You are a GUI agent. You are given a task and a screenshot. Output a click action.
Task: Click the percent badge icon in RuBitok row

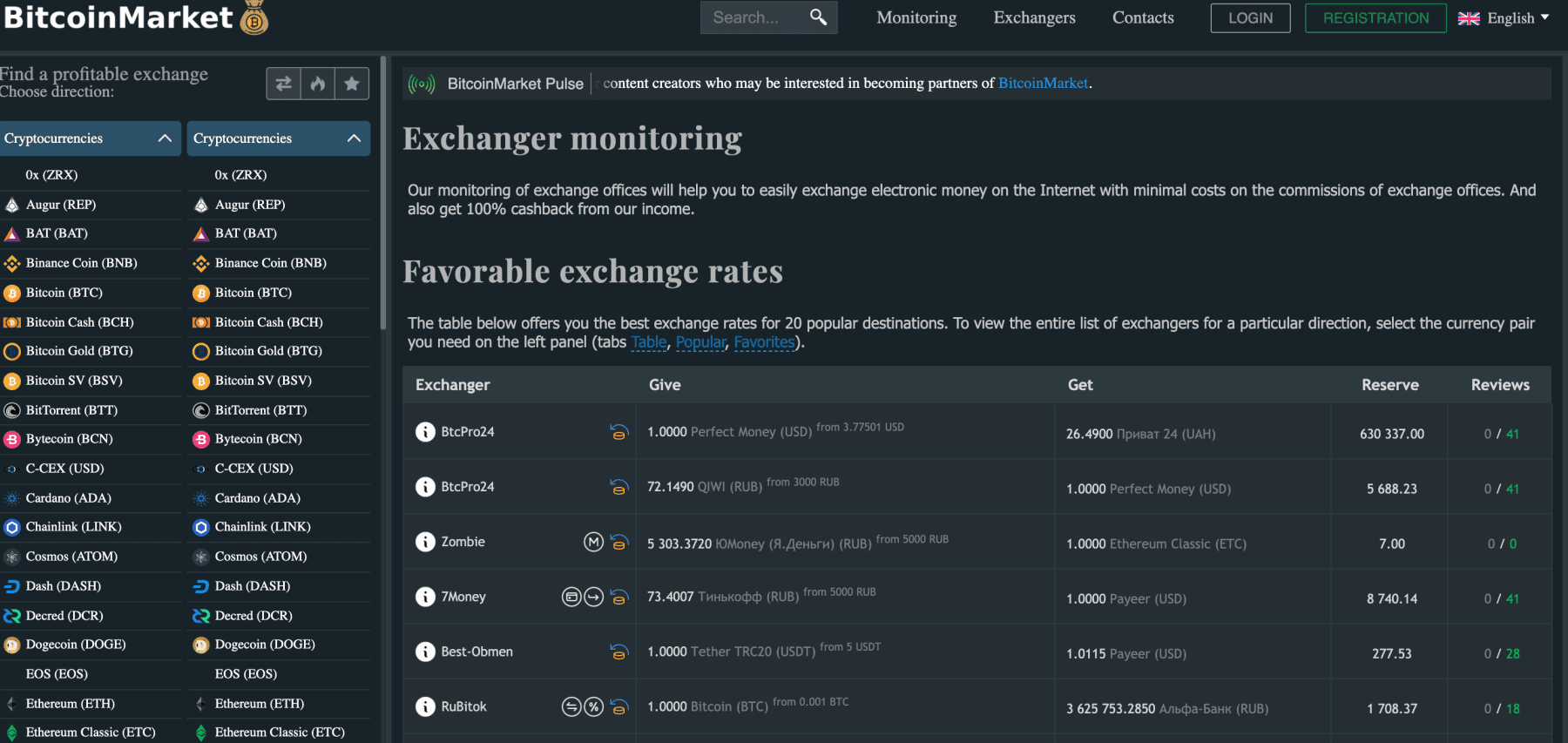point(593,707)
